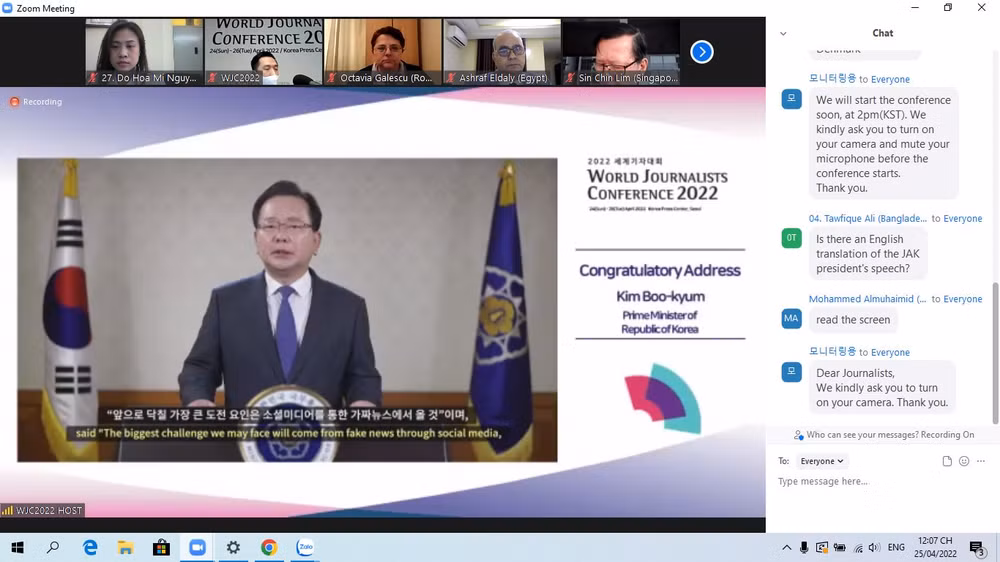Click the Zoom logo in the title bar
Viewport: 1000px width, 562px height.
[7, 8]
